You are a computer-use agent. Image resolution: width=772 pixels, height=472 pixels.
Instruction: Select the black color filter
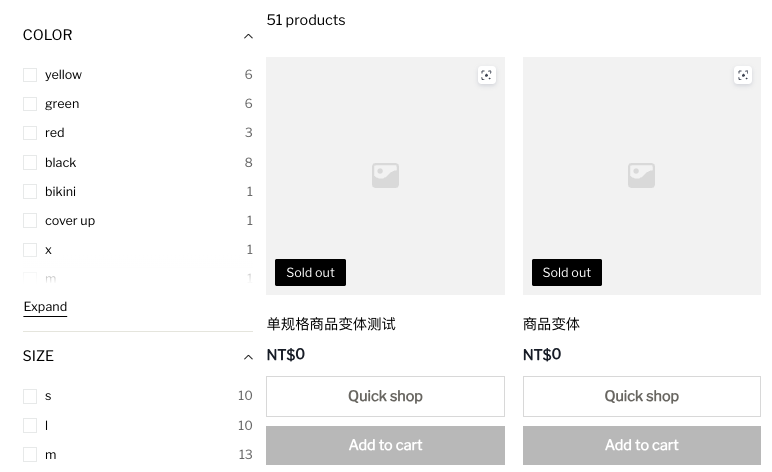[x=30, y=162]
